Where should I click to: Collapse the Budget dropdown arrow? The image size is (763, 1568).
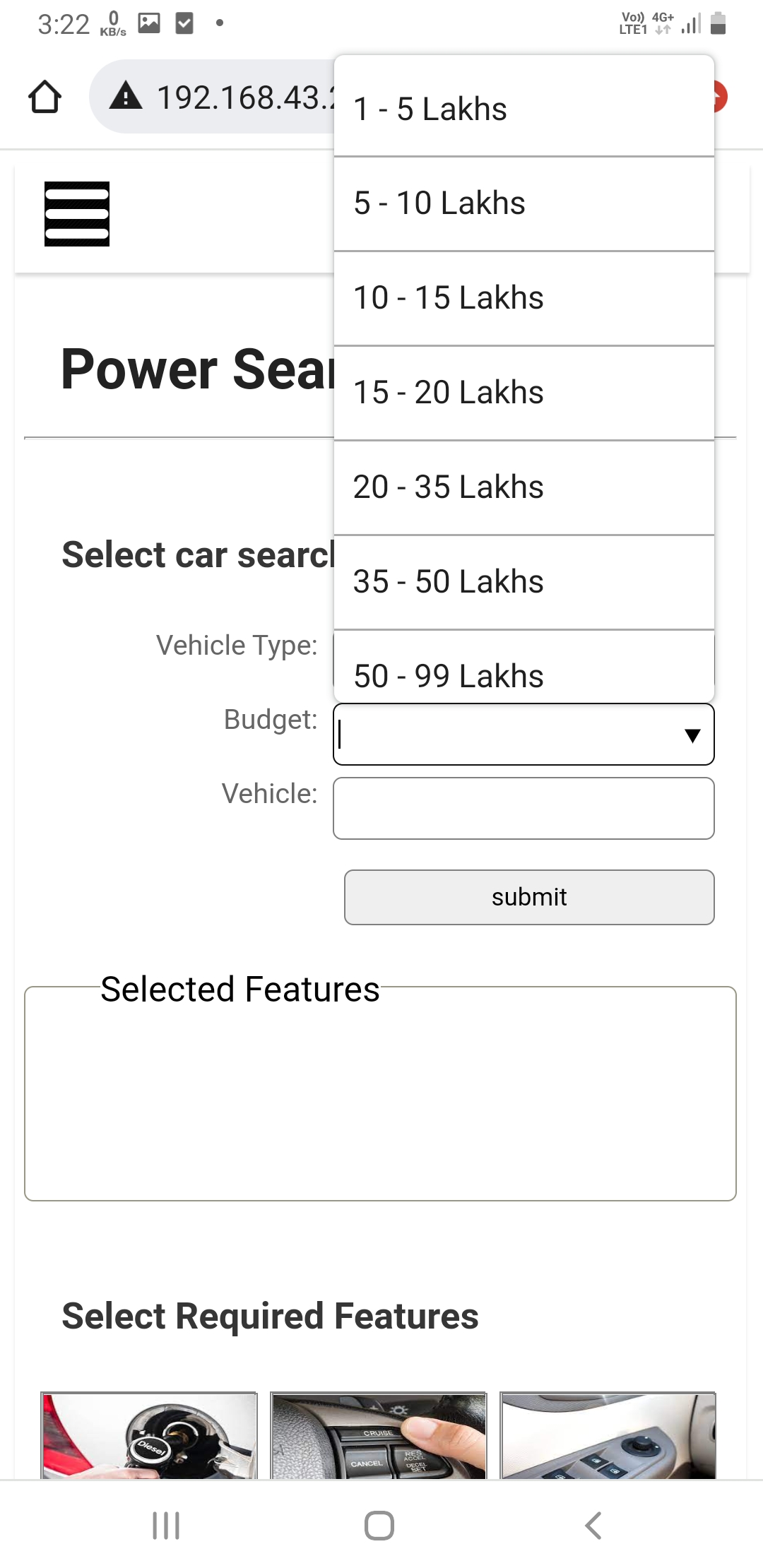coord(692,735)
